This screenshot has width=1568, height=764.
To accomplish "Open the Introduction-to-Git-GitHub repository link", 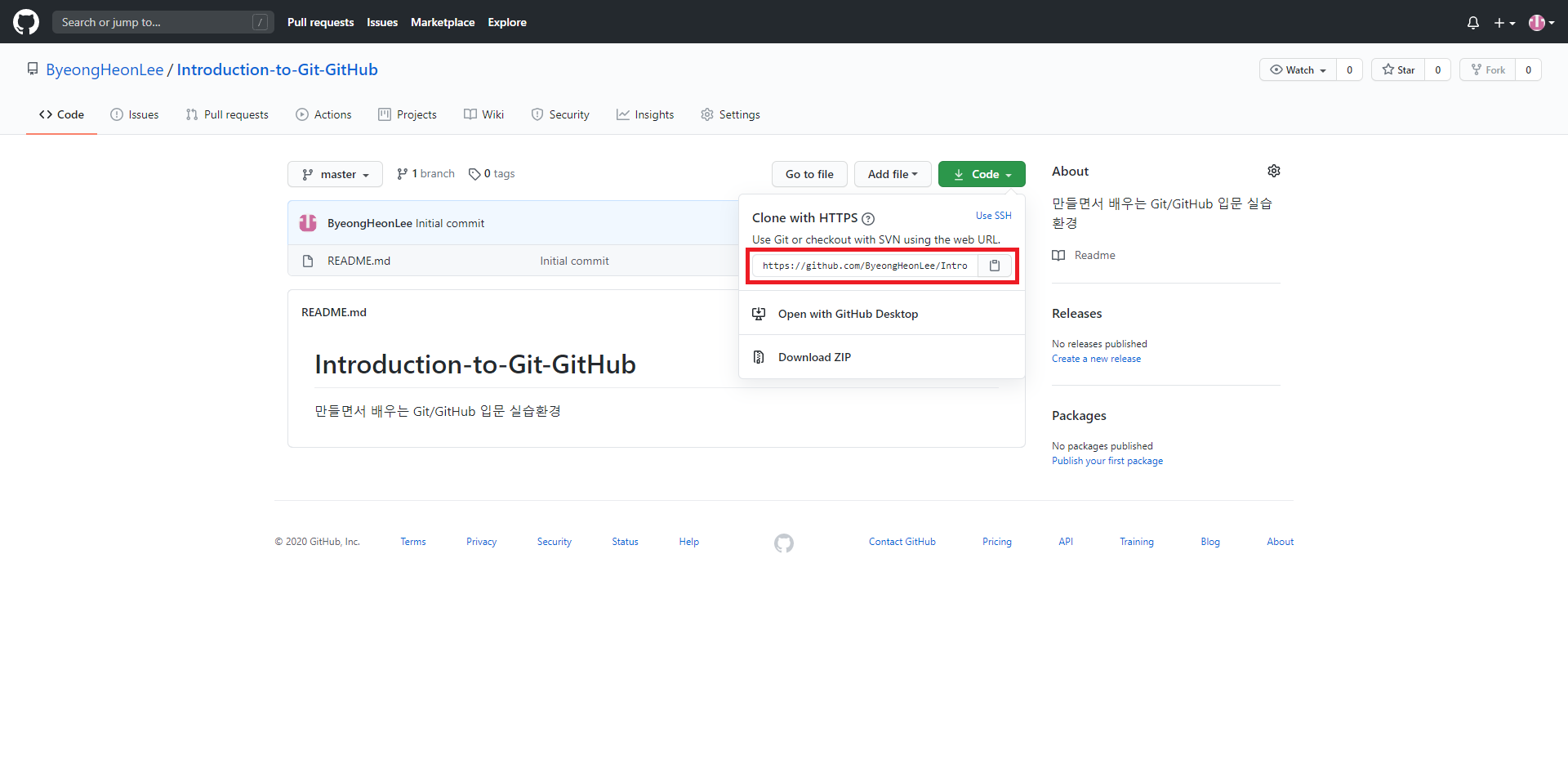I will tap(277, 69).
